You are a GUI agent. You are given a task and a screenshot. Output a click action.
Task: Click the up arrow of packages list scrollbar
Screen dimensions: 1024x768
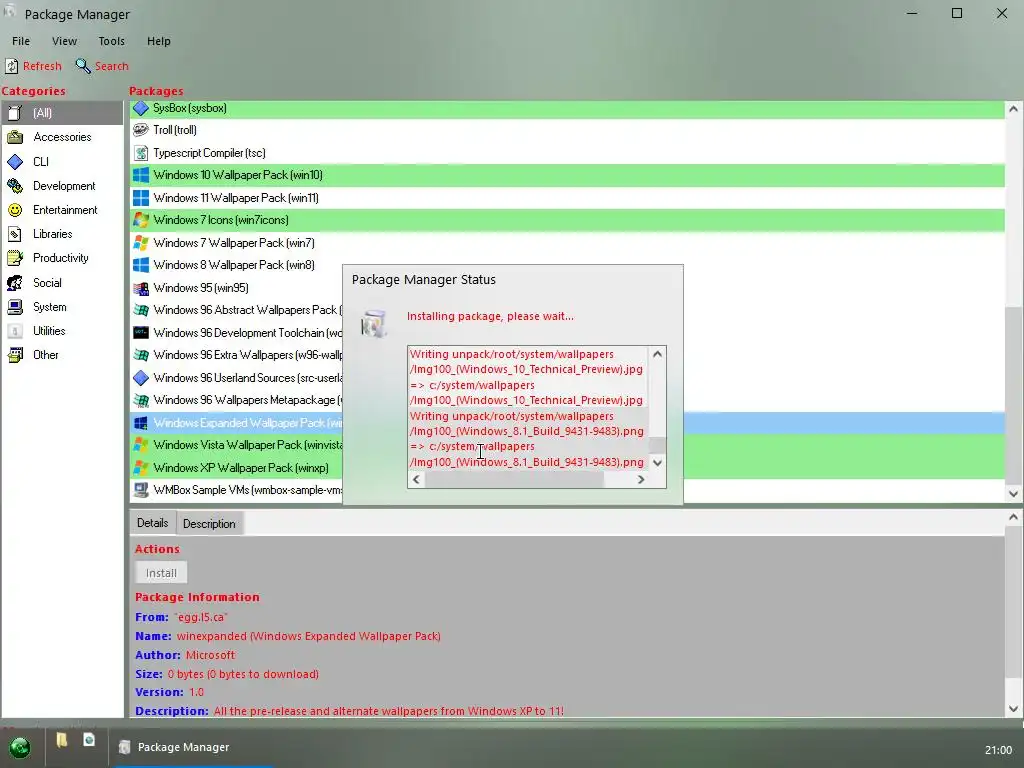(1014, 109)
